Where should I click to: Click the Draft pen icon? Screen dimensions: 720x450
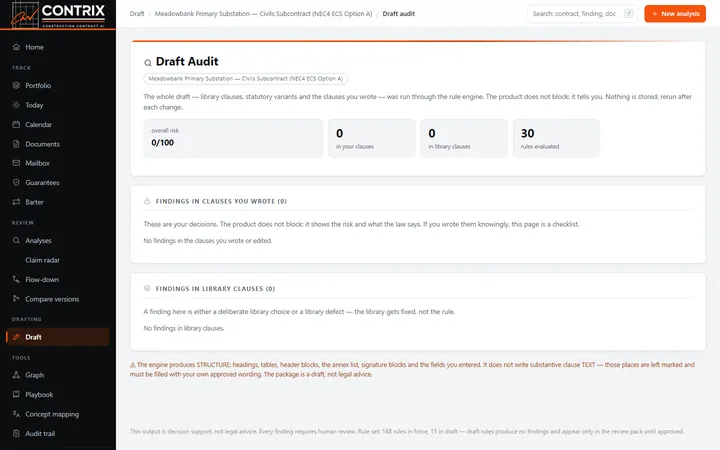(x=16, y=337)
